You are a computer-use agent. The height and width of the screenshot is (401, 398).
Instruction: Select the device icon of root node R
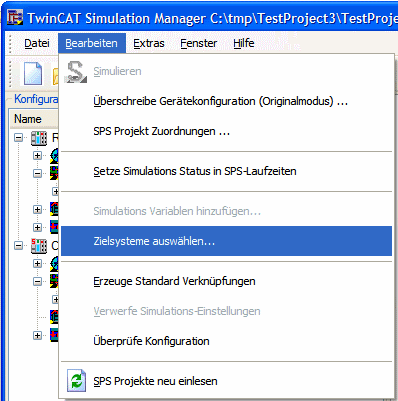pos(39,138)
